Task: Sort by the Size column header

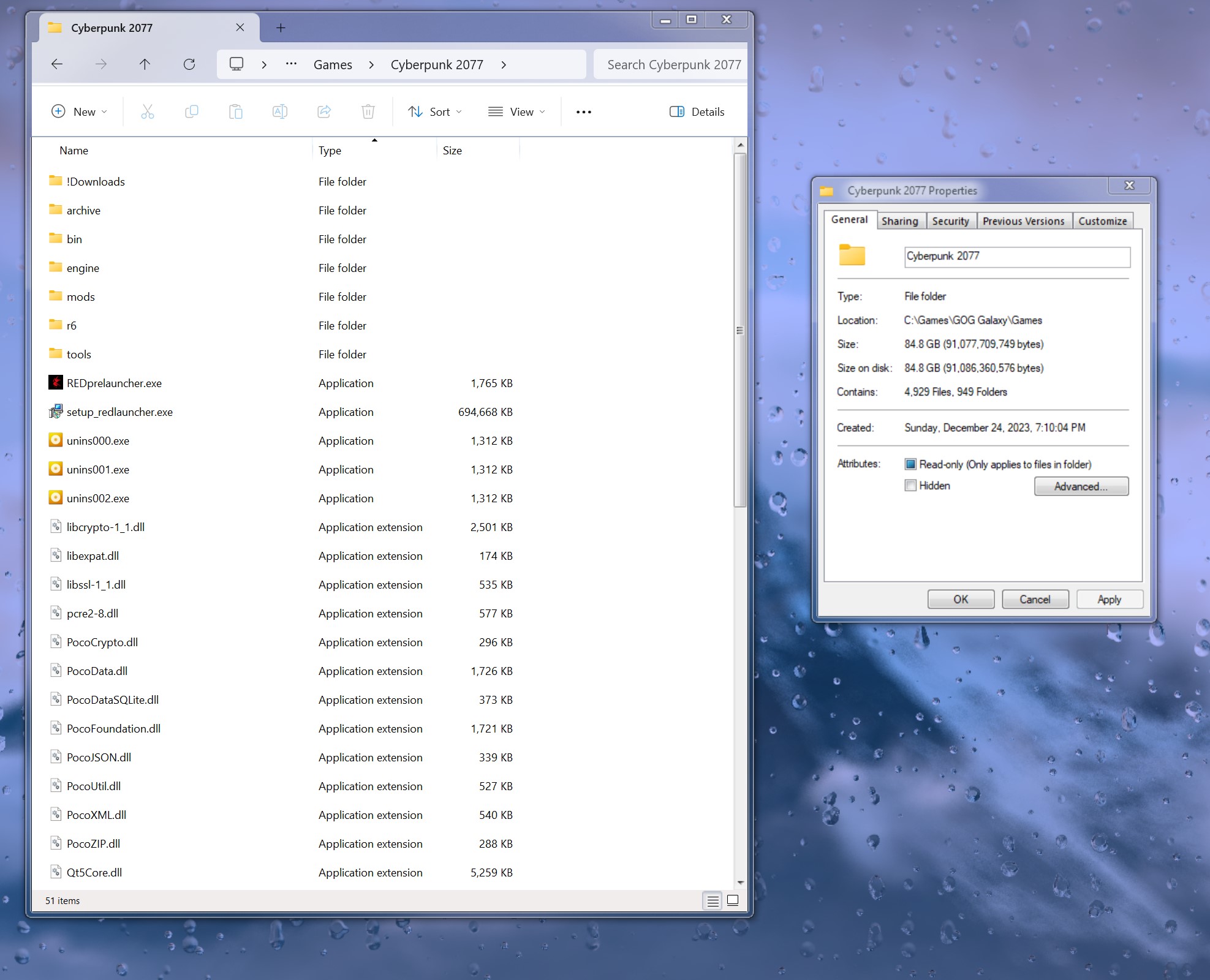Action: [453, 151]
